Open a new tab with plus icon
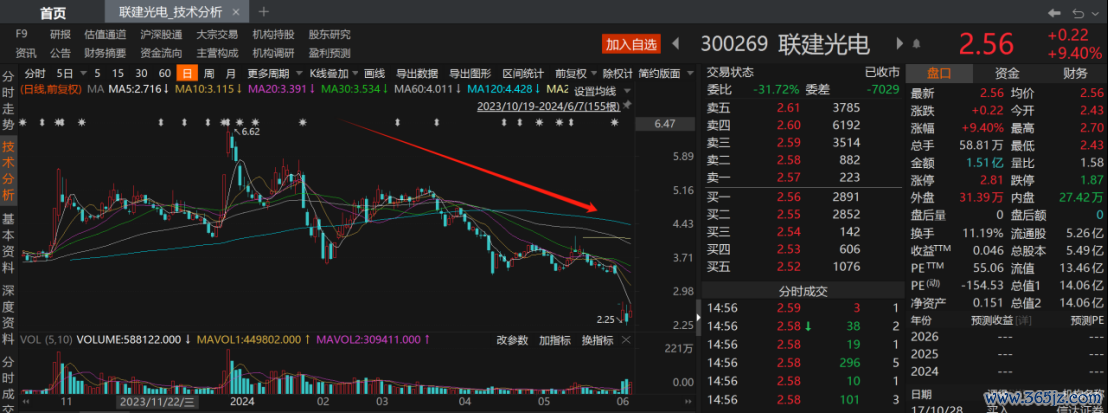 pyautogui.click(x=264, y=12)
